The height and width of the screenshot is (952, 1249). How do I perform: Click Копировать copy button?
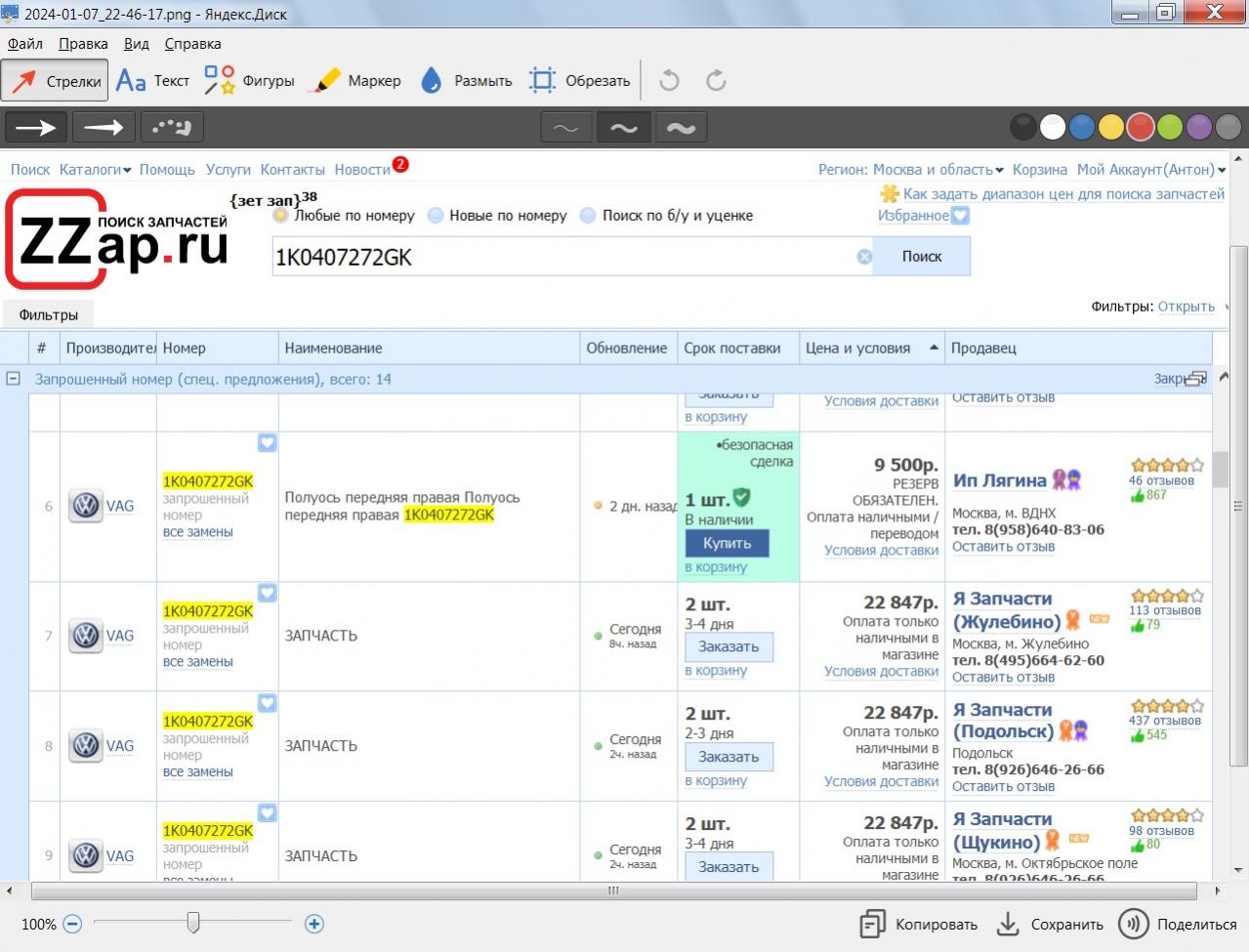click(x=918, y=925)
